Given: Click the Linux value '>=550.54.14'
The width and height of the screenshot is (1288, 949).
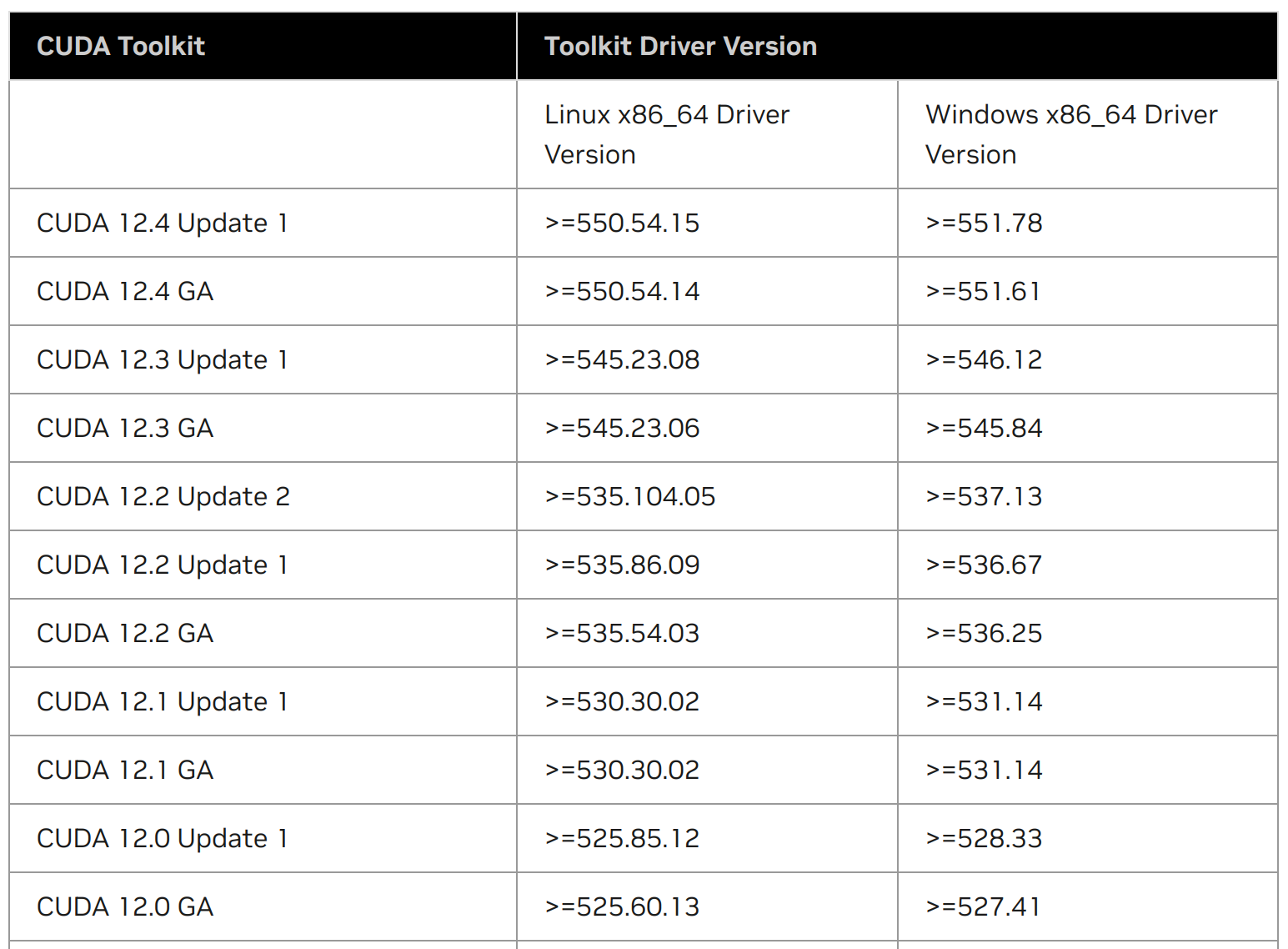Looking at the screenshot, I should pos(622,291).
